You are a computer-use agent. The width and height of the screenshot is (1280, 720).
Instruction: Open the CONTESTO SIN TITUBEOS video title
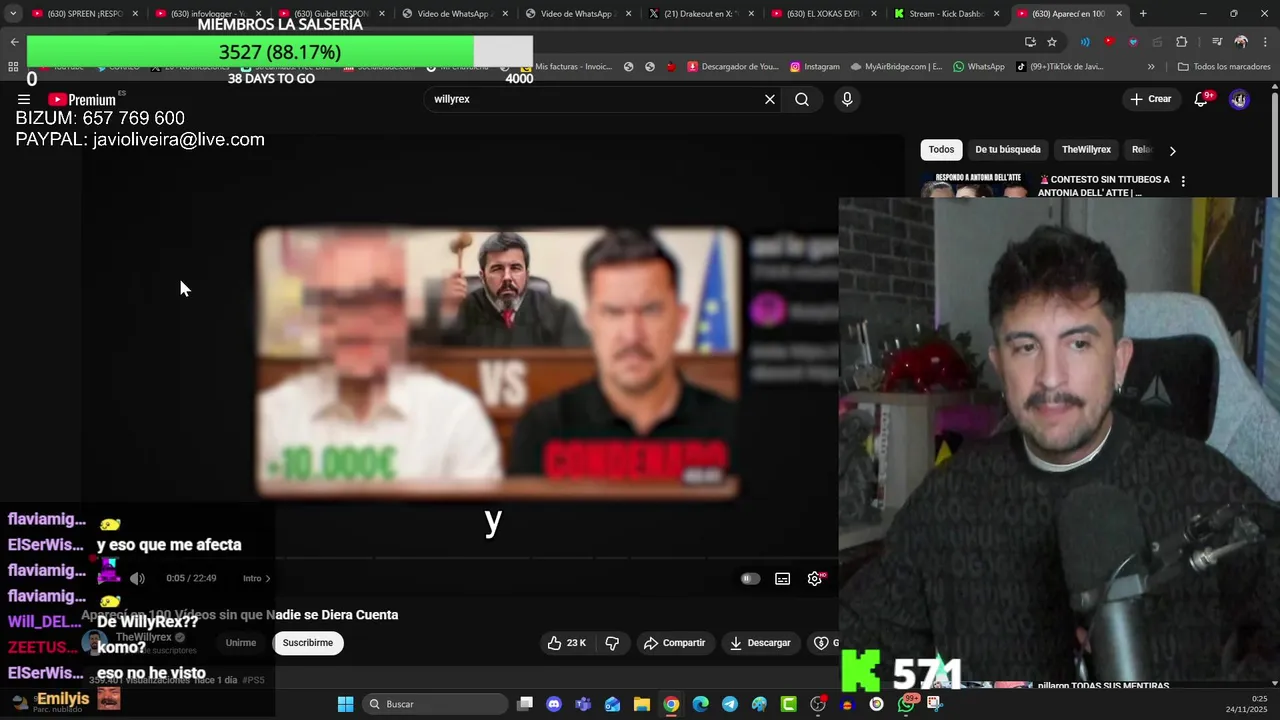(1104, 185)
